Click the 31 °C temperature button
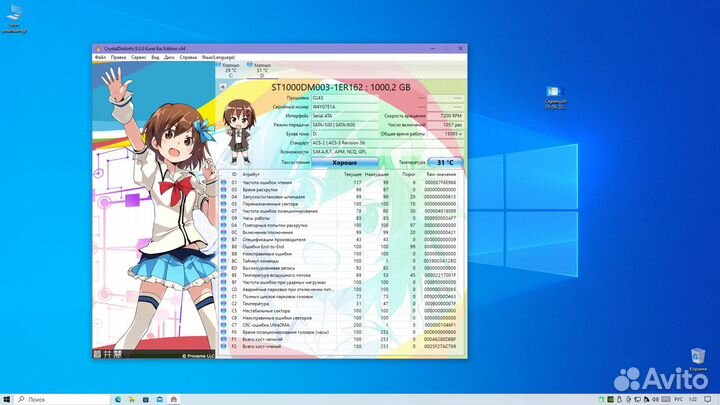The height and width of the screenshot is (405, 720). (x=444, y=163)
